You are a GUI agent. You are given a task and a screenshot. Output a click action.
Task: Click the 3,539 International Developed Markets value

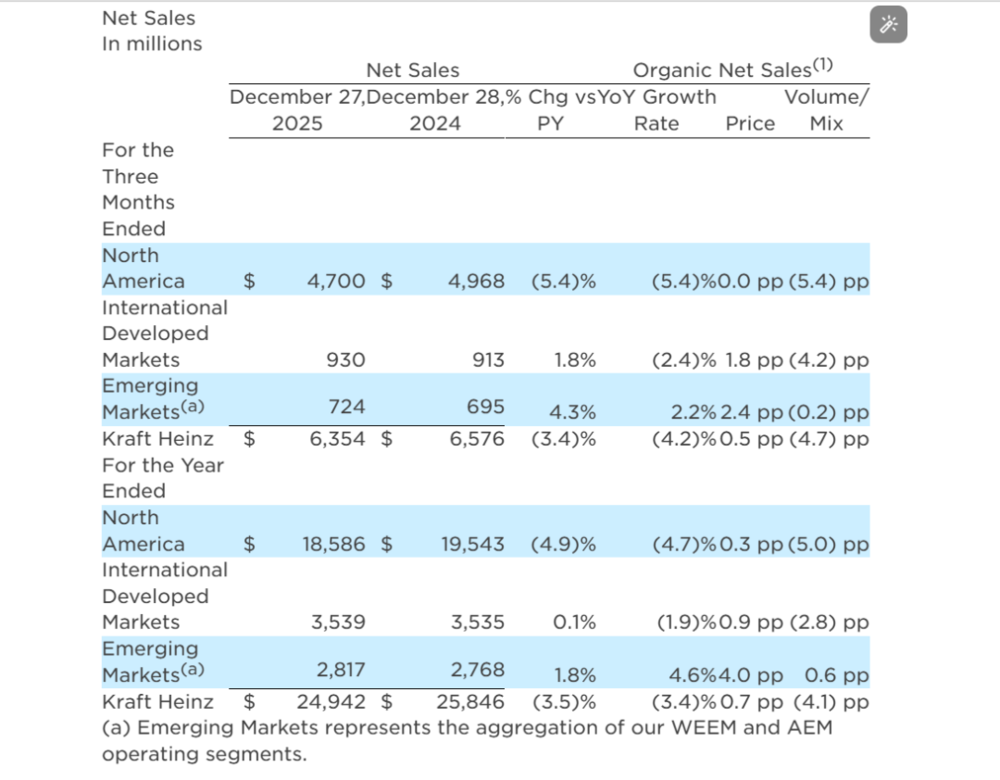point(338,622)
